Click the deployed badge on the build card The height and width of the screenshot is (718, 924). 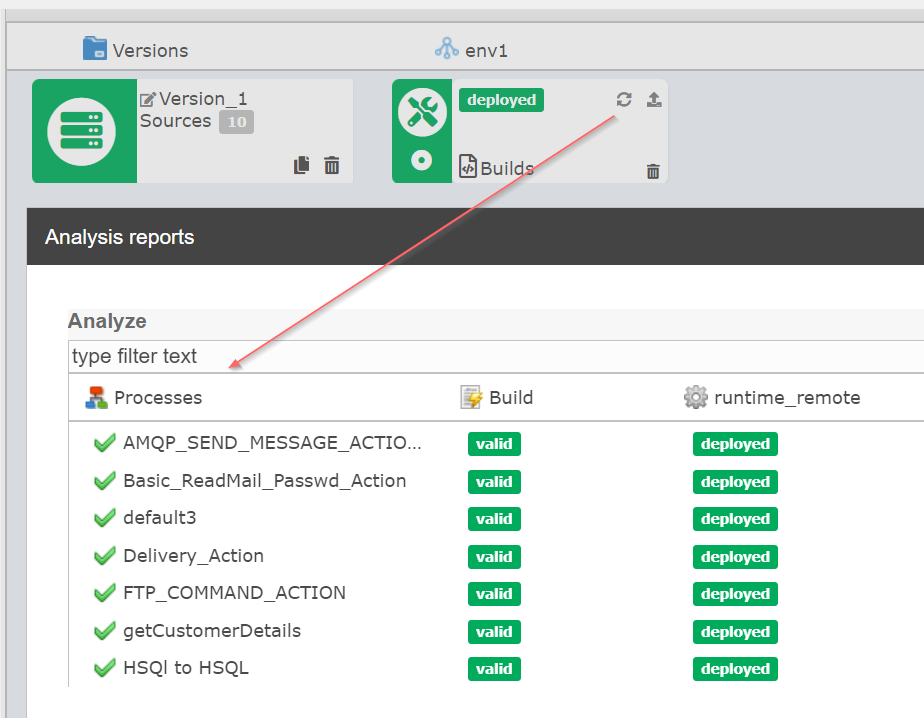[501, 100]
